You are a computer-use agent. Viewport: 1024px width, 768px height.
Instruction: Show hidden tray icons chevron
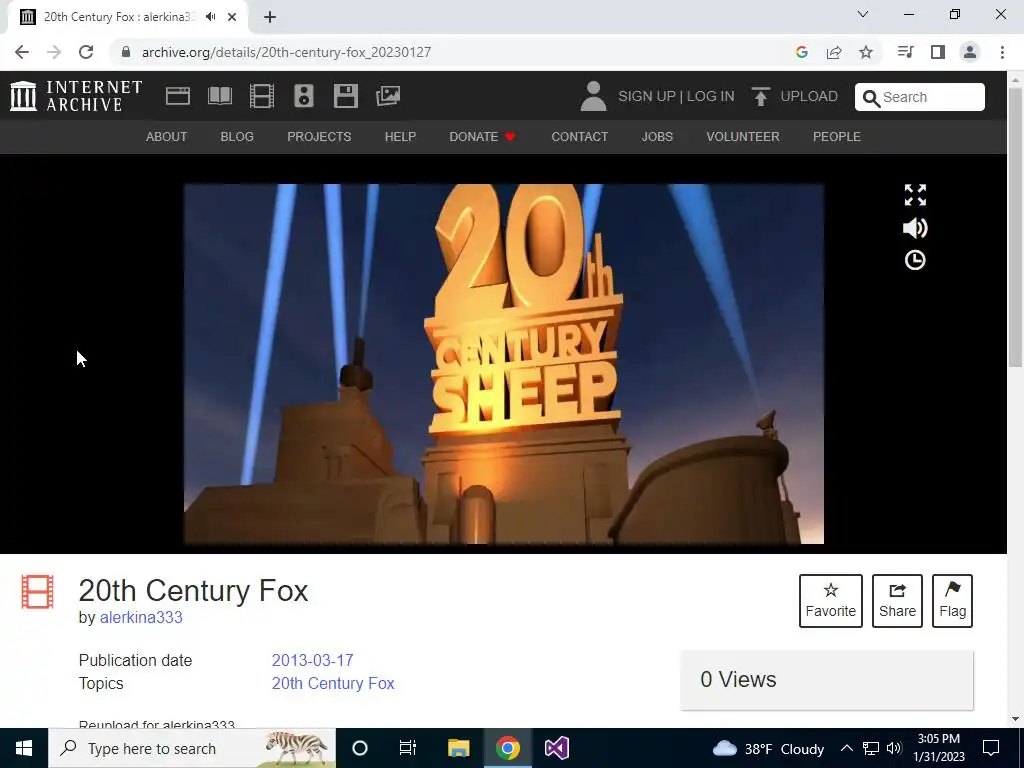point(846,748)
